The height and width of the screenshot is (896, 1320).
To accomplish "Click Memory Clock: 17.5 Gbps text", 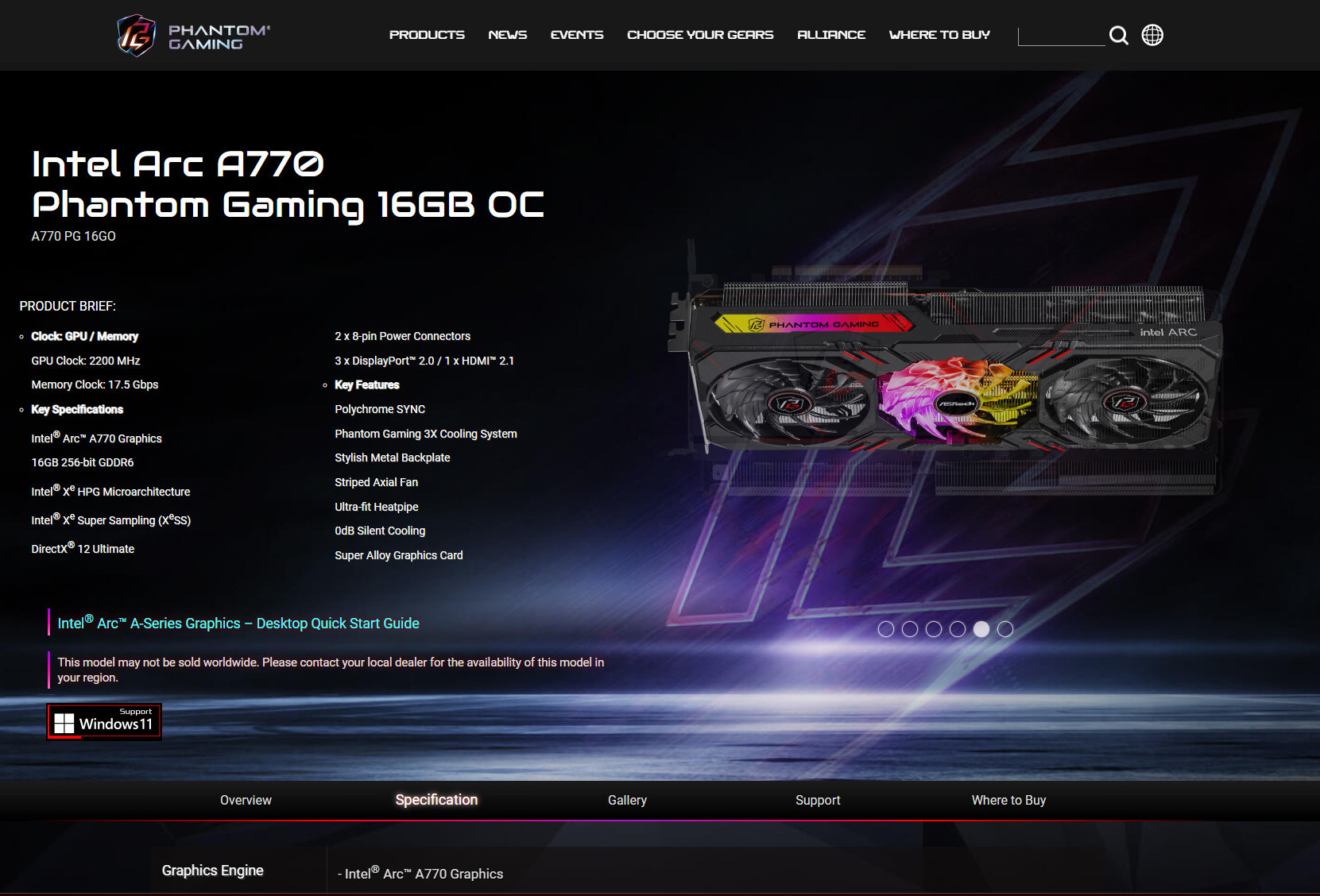I will click(95, 384).
